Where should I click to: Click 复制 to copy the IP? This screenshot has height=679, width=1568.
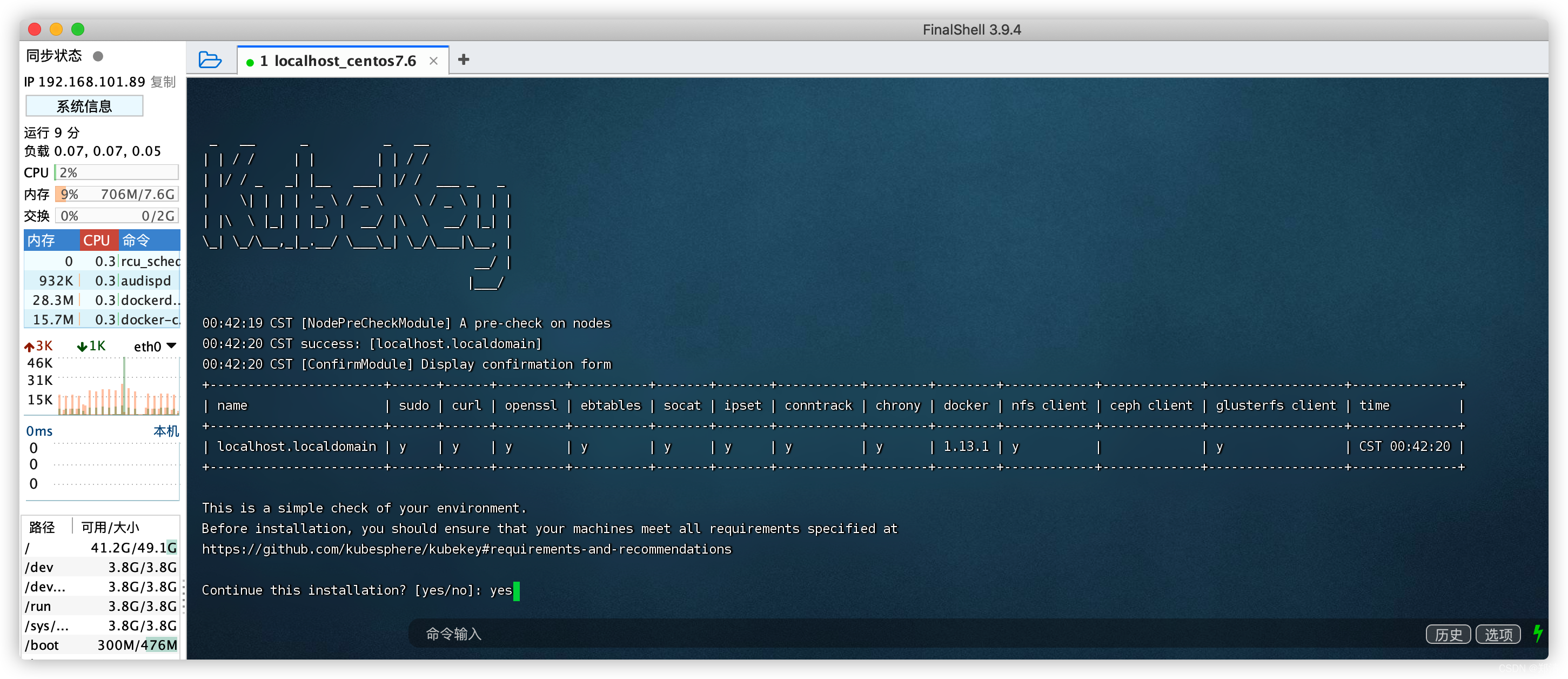coord(163,82)
